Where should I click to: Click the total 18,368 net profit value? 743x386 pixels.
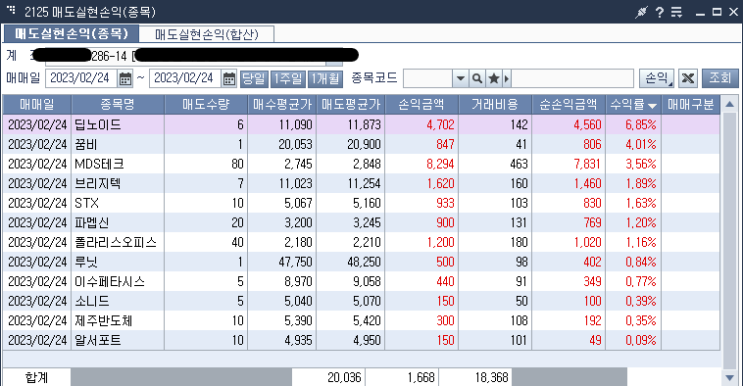coord(491,377)
